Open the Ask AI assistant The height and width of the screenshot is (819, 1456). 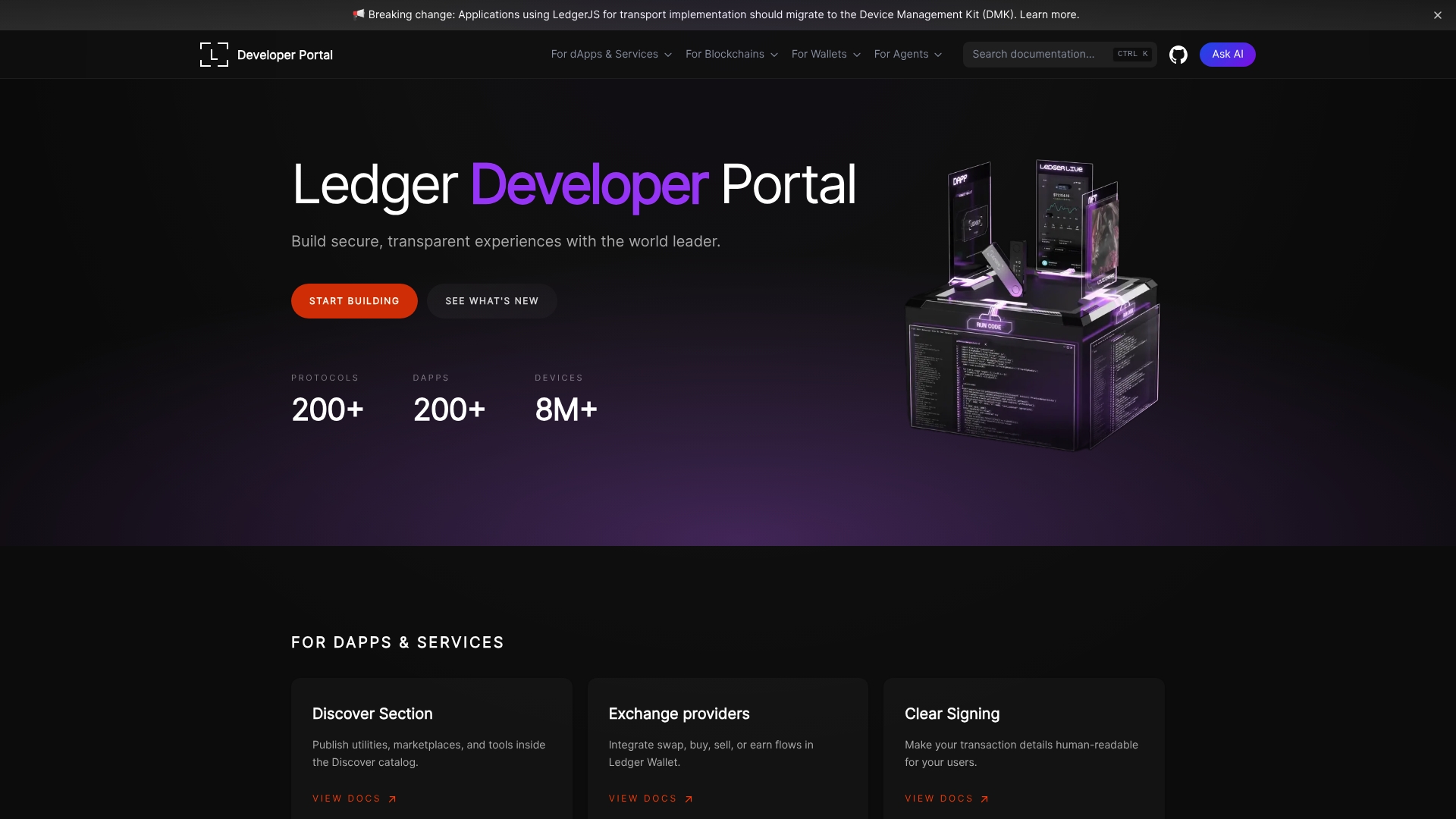1227,55
